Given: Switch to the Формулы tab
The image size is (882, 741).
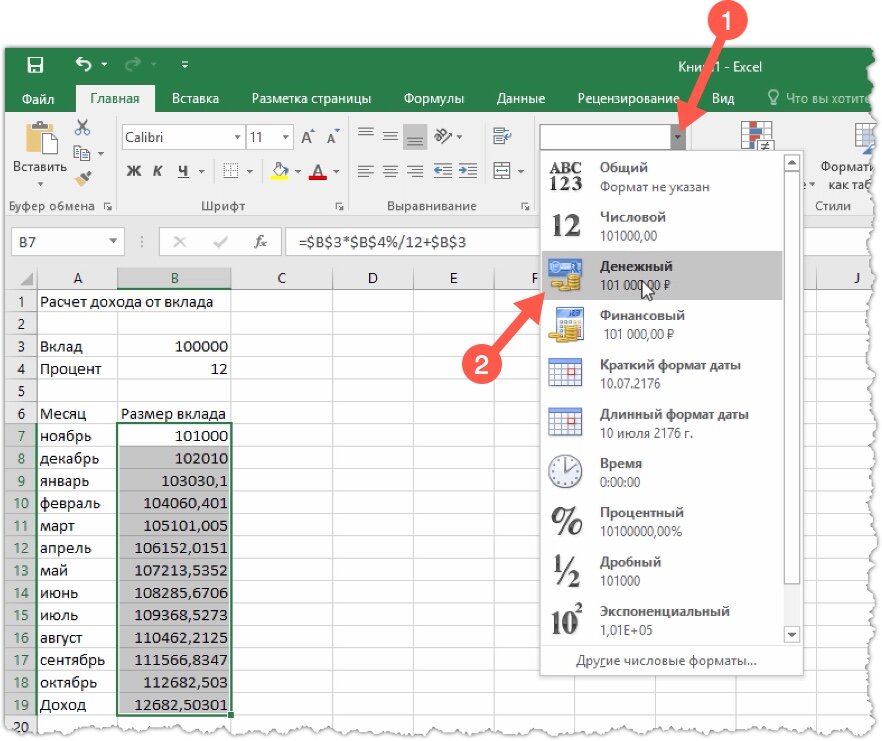Looking at the screenshot, I should (x=434, y=99).
